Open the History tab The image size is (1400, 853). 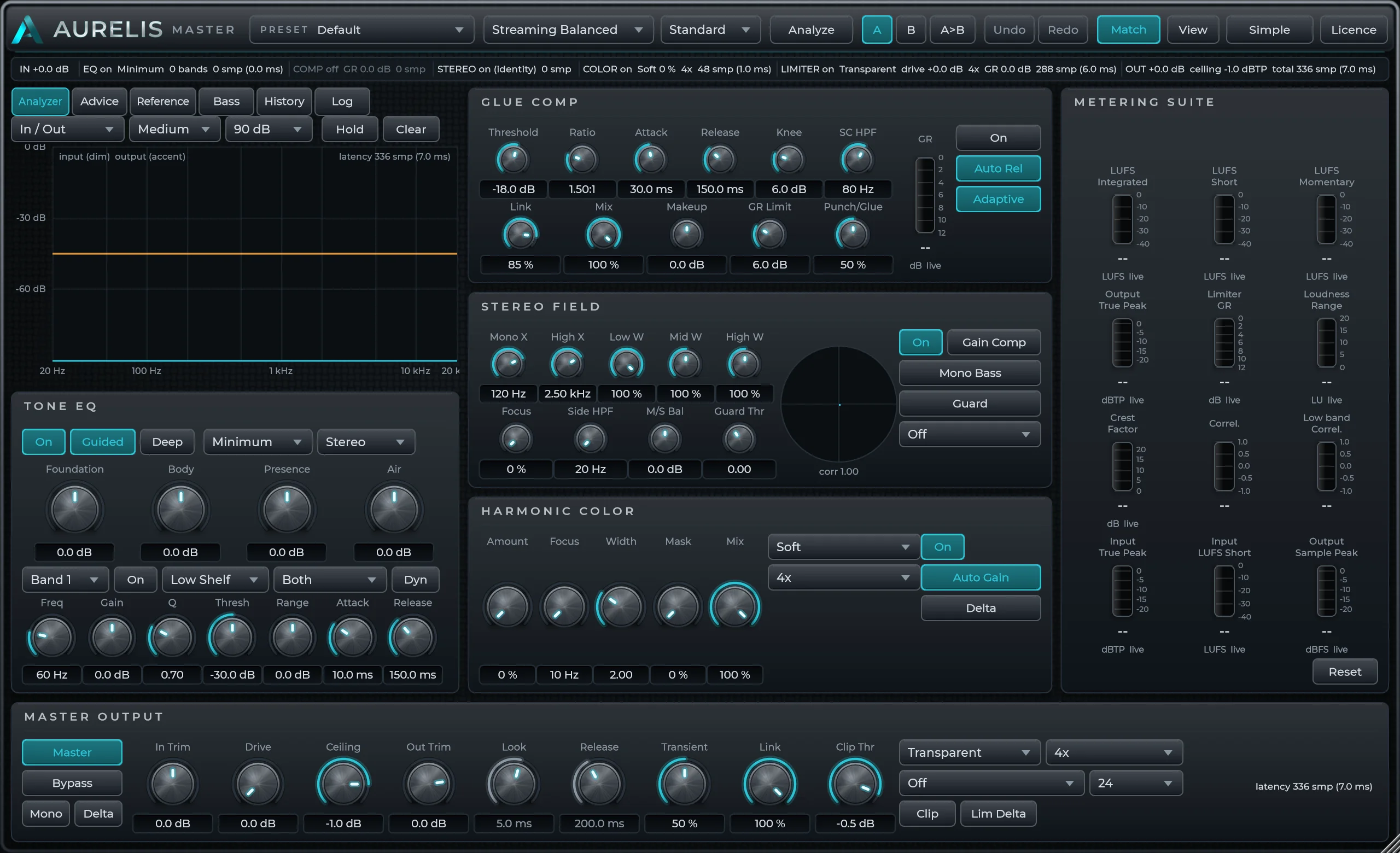pos(284,101)
